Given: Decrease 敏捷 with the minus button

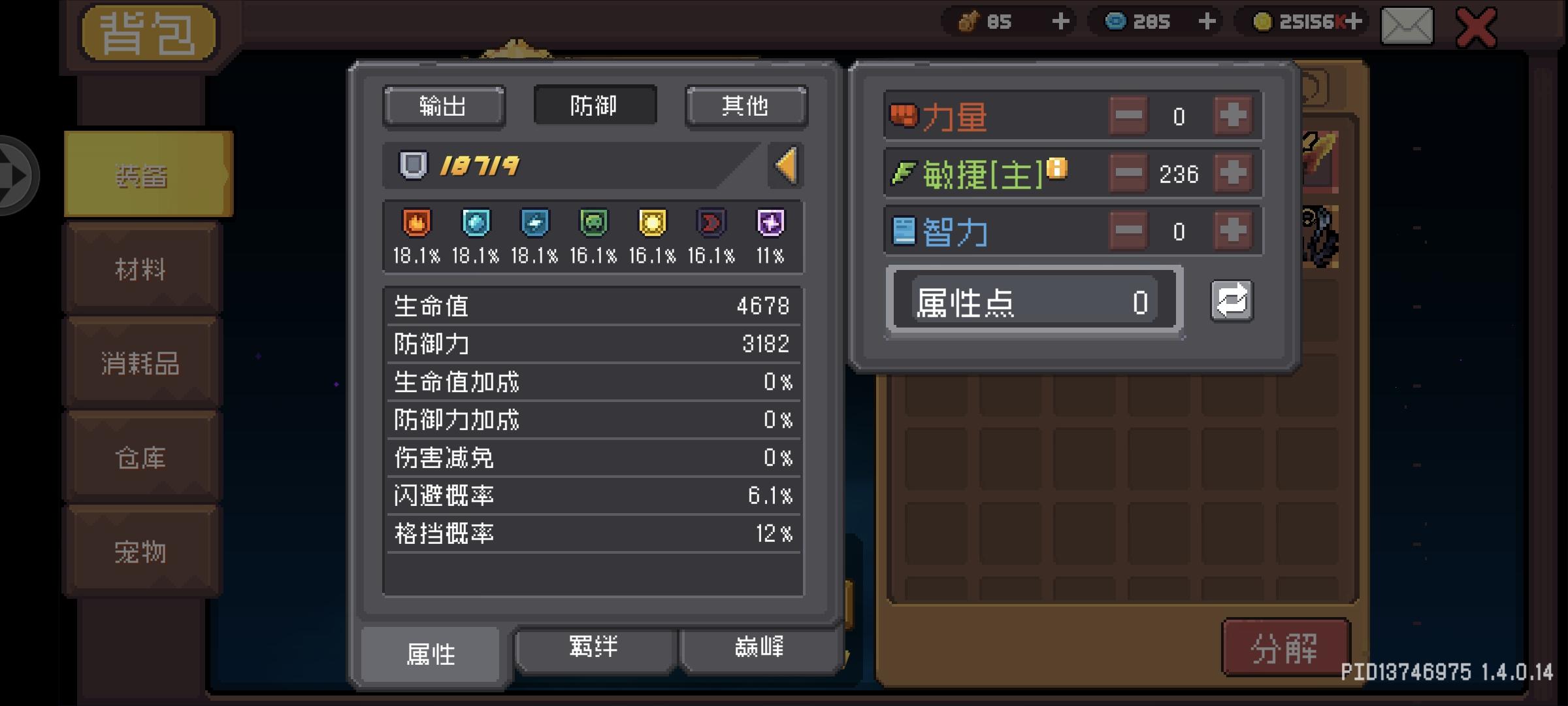Looking at the screenshot, I should [1128, 174].
